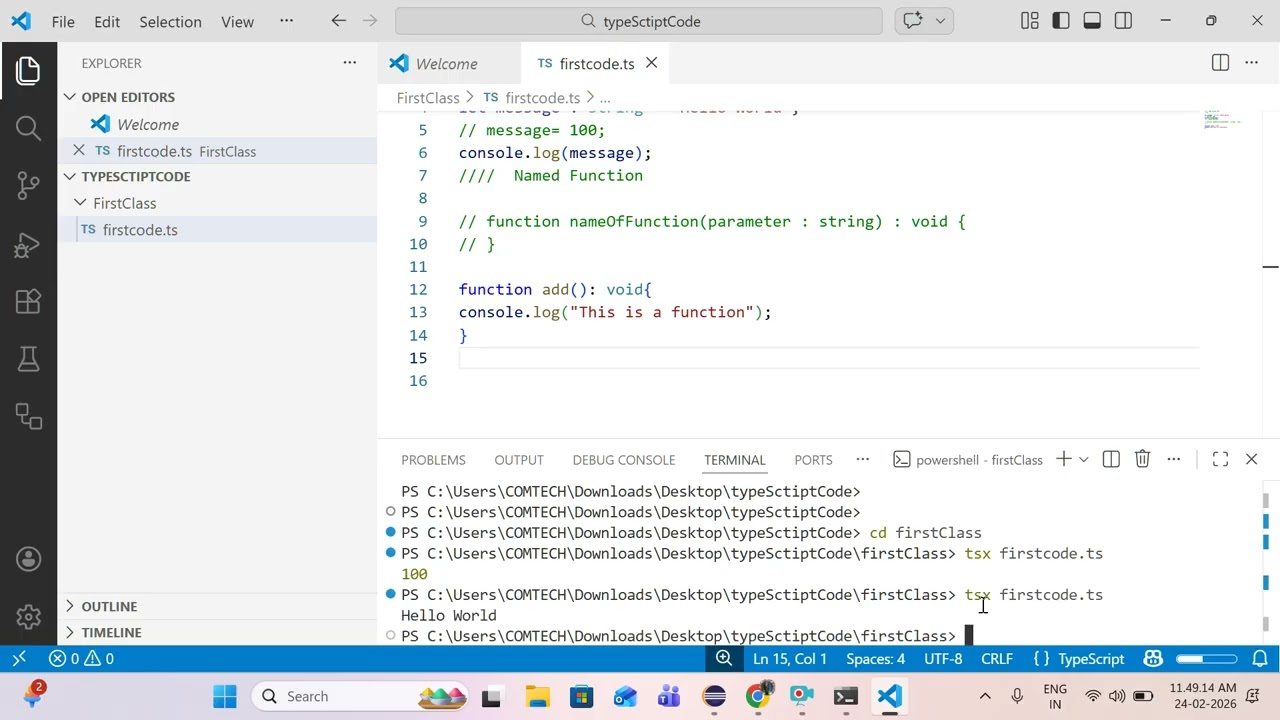Viewport: 1280px width, 720px height.
Task: Click the remote window indicator in status bar
Action: 18,658
